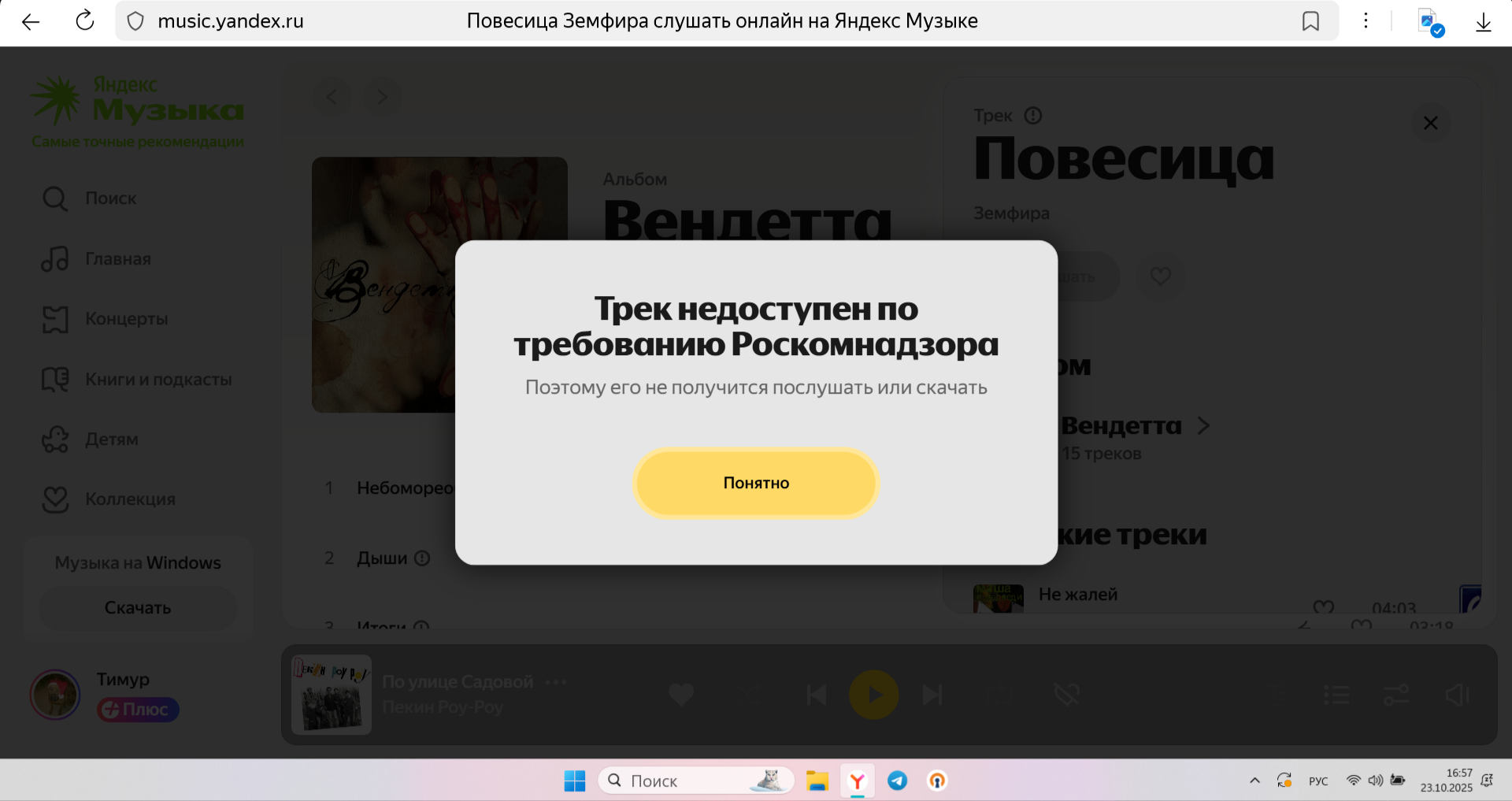
Task: Go to Главная in the sidebar
Action: click(96, 259)
